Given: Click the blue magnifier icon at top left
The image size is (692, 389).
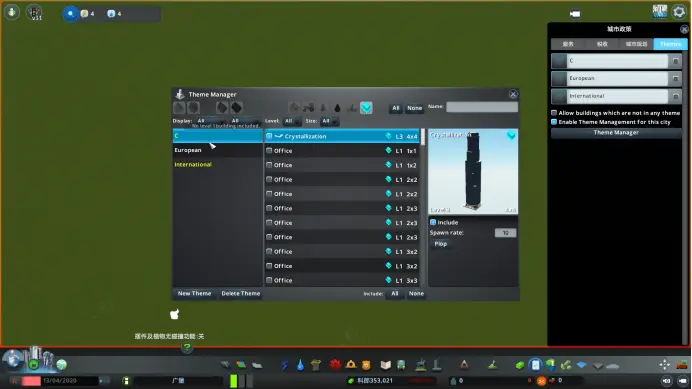Looking at the screenshot, I should (x=70, y=14).
